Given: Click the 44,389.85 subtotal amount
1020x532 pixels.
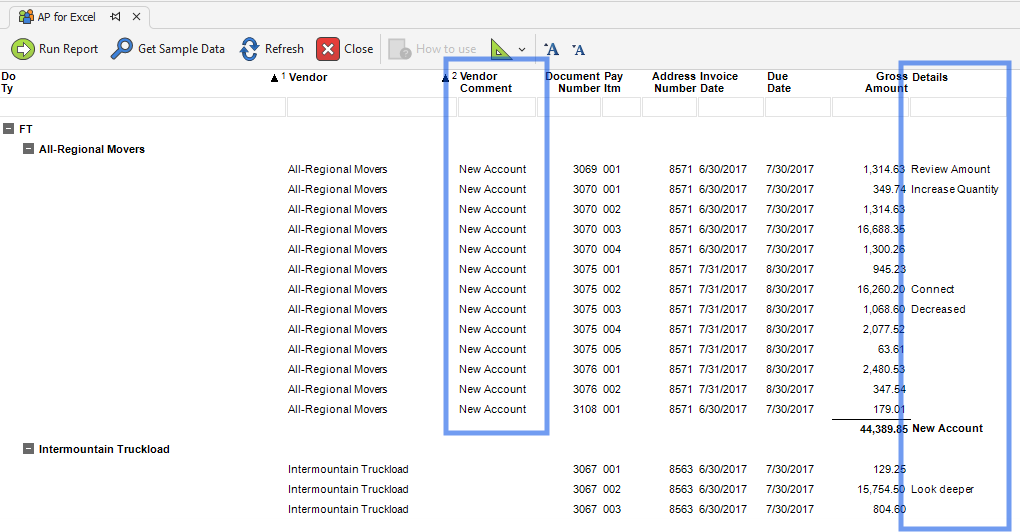Looking at the screenshot, I should pyautogui.click(x=883, y=429).
